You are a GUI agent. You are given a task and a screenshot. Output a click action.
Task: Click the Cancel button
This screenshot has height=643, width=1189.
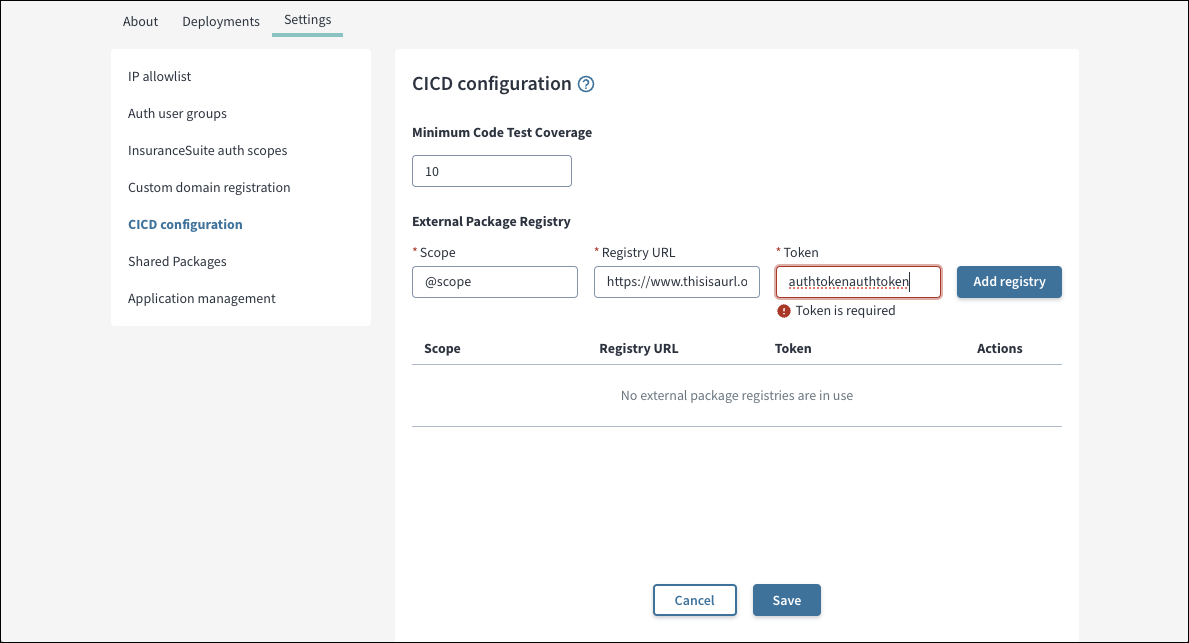pyautogui.click(x=695, y=601)
